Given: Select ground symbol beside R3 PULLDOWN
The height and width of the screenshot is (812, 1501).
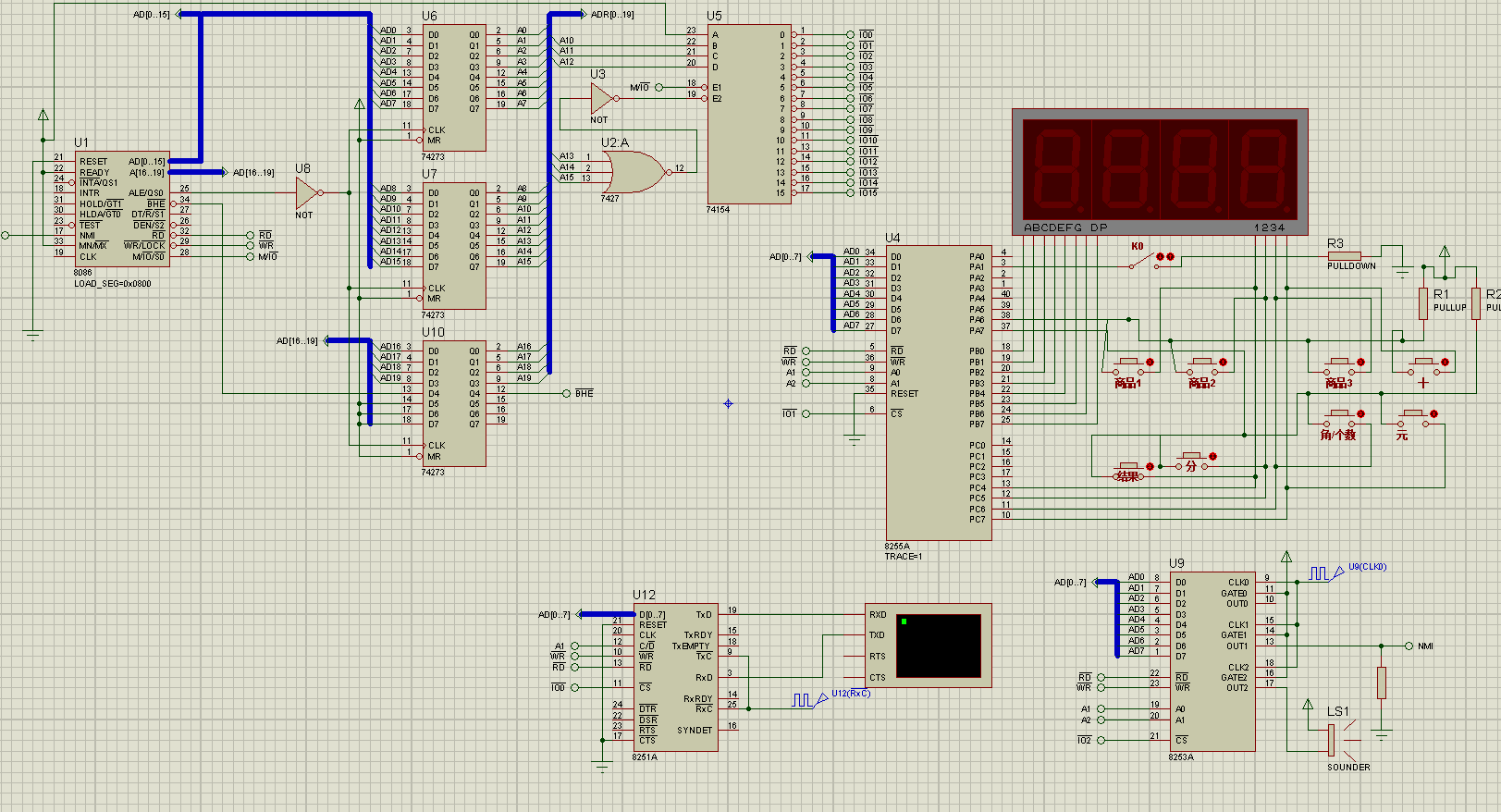Looking at the screenshot, I should [x=1403, y=271].
